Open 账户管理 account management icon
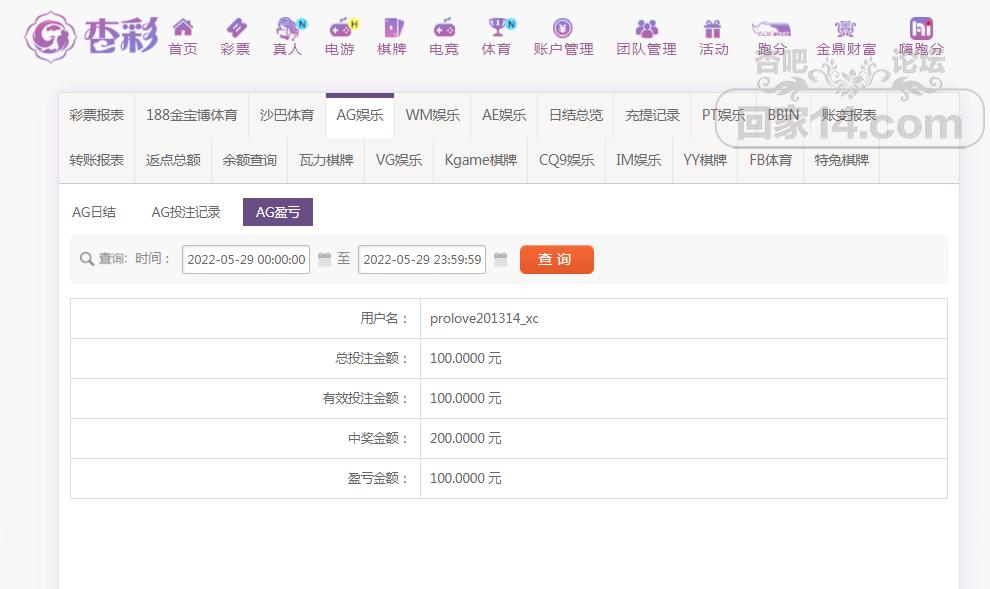The width and height of the screenshot is (990, 589). tap(563, 28)
